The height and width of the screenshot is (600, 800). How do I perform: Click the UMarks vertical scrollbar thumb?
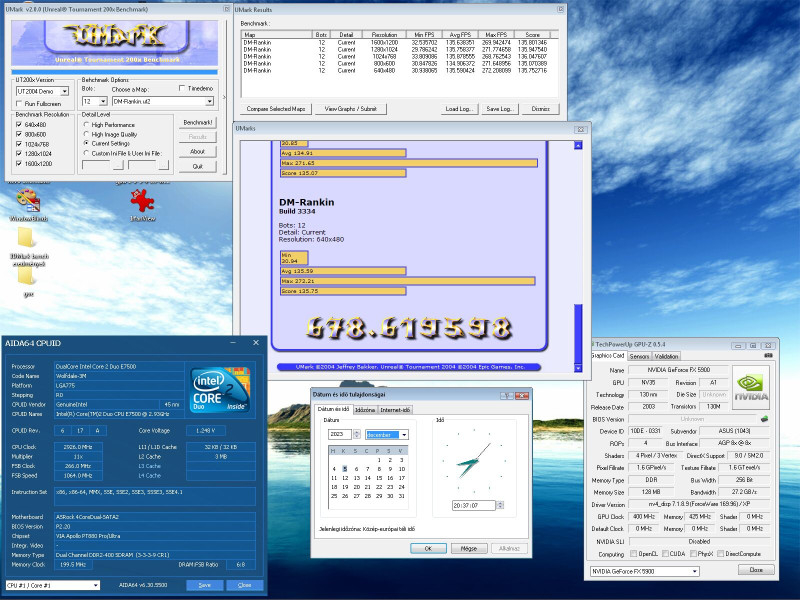tap(578, 333)
